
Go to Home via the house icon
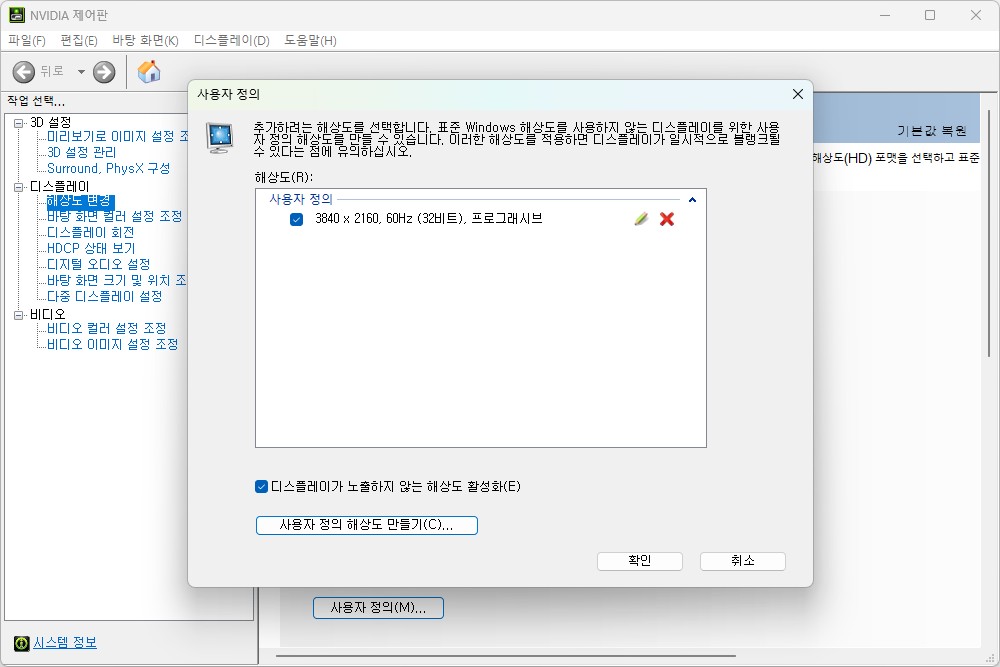(149, 71)
